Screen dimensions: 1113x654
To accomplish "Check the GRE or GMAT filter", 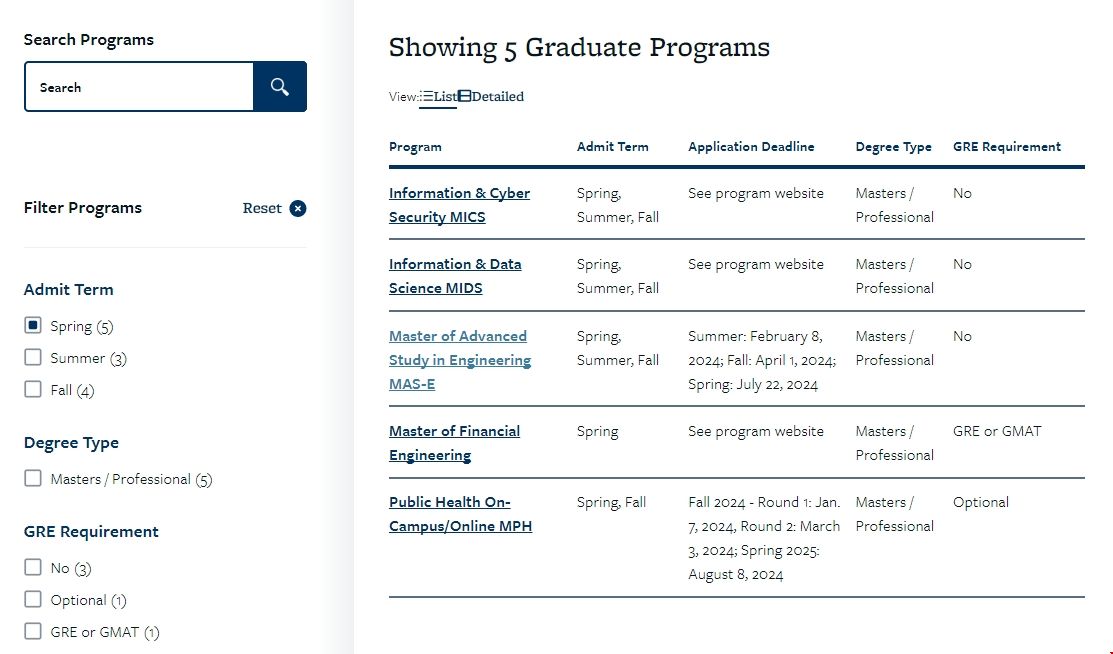I will coord(33,632).
